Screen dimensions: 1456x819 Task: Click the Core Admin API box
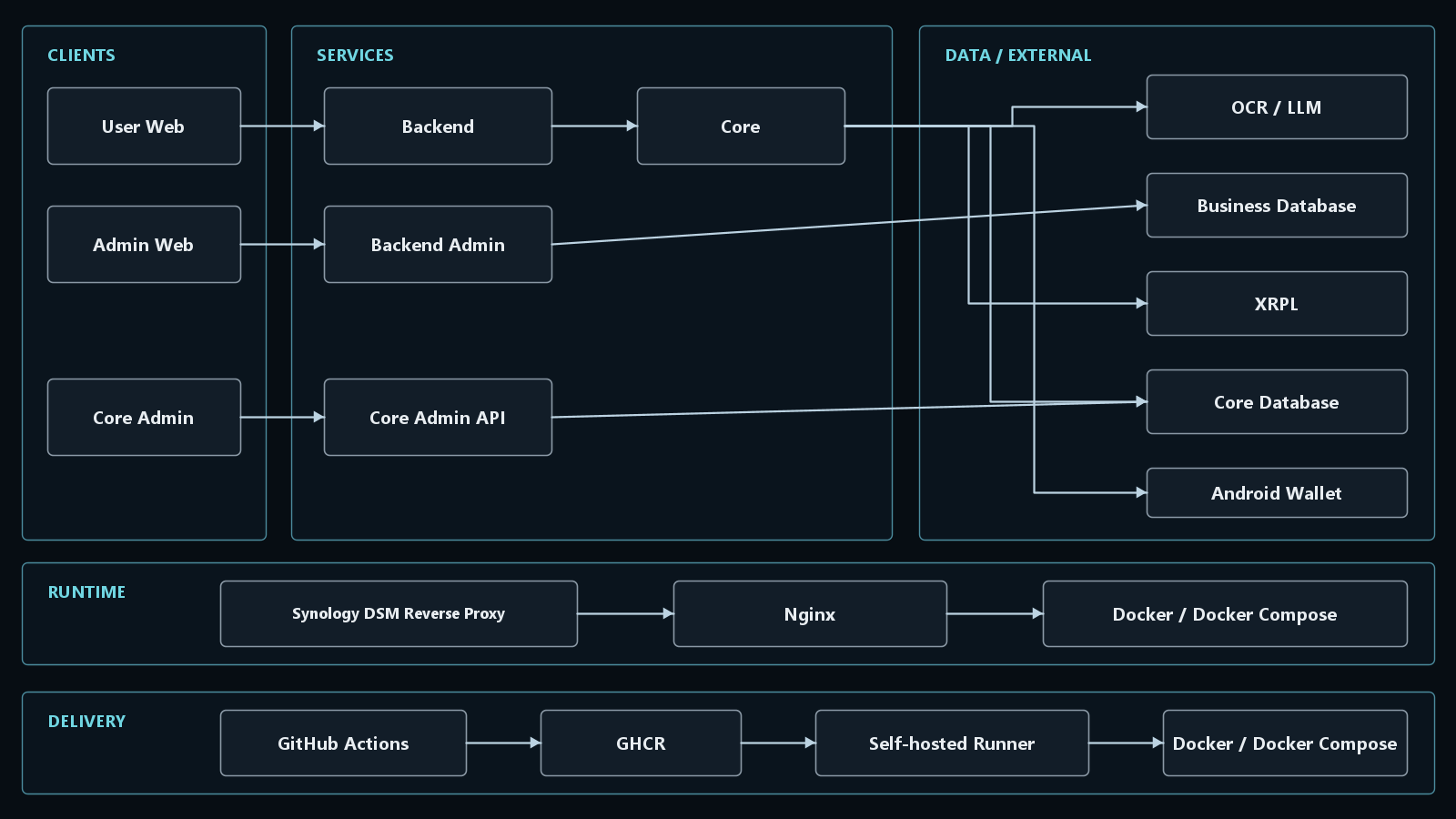click(x=438, y=418)
